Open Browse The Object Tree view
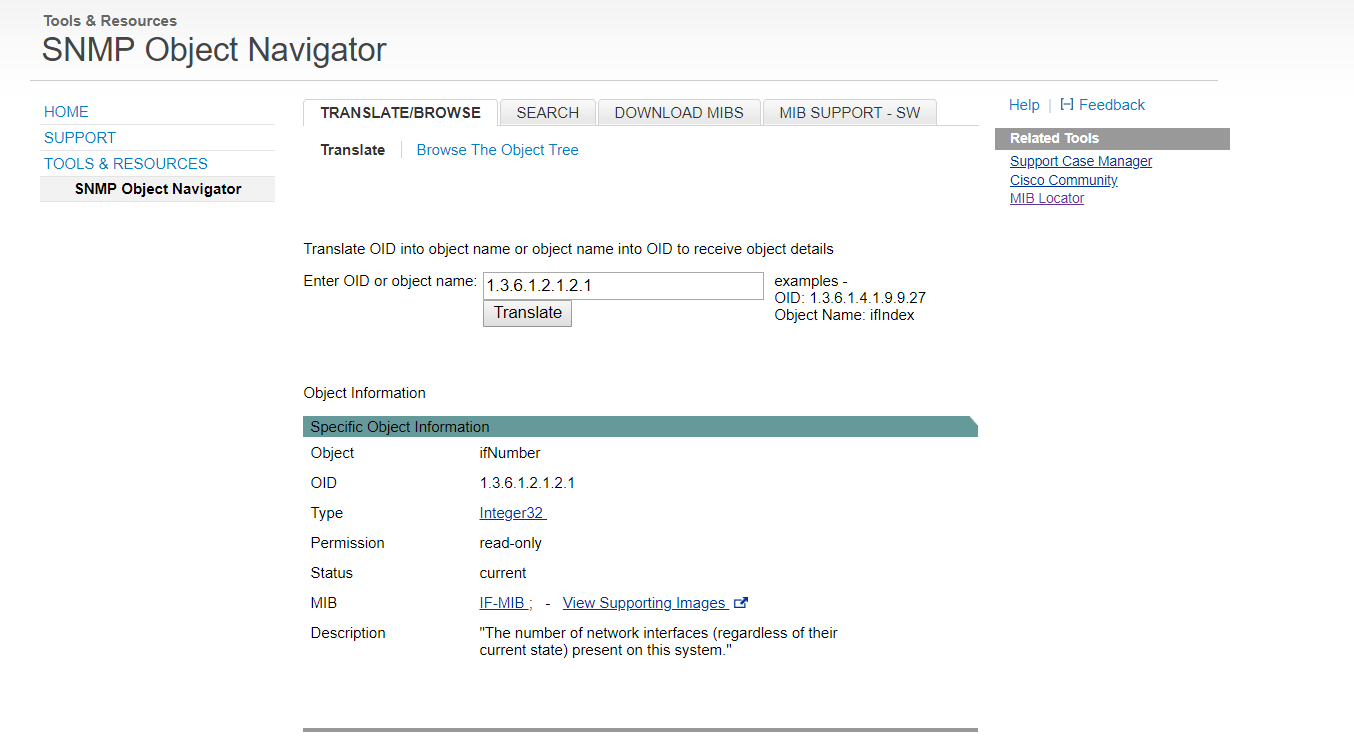The image size is (1354, 737). tap(497, 149)
